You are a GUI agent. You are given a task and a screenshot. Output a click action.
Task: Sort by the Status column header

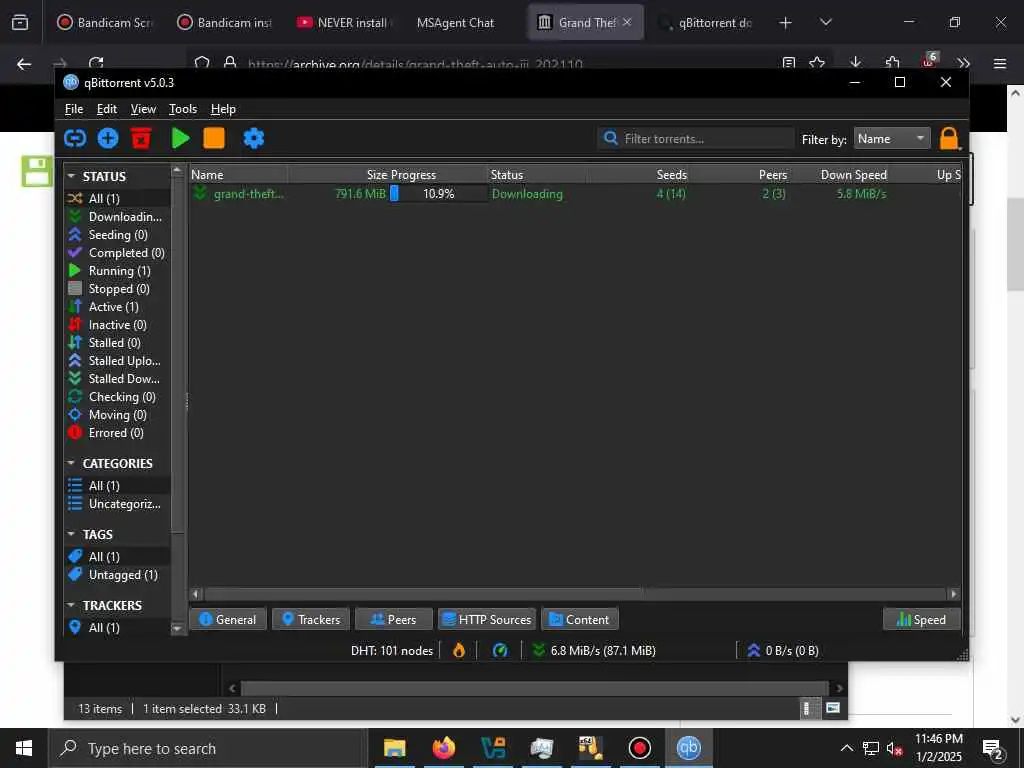[x=537, y=174]
